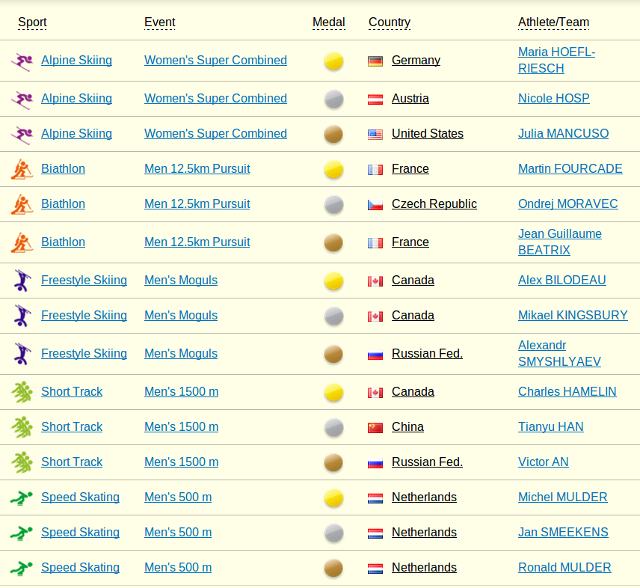Image resolution: width=640 pixels, height=588 pixels.
Task: Click the bronze medal icon for Julia MANCUSO
Action: click(334, 134)
